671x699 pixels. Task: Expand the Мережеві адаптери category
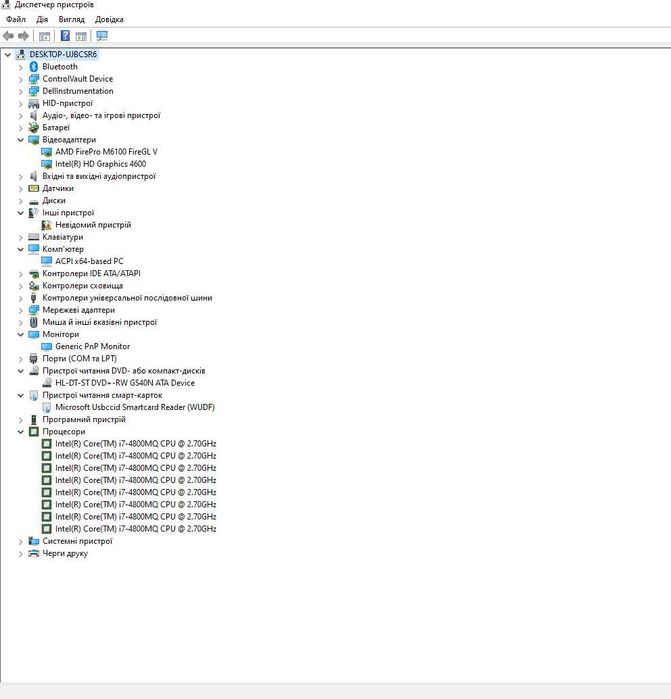click(x=21, y=311)
